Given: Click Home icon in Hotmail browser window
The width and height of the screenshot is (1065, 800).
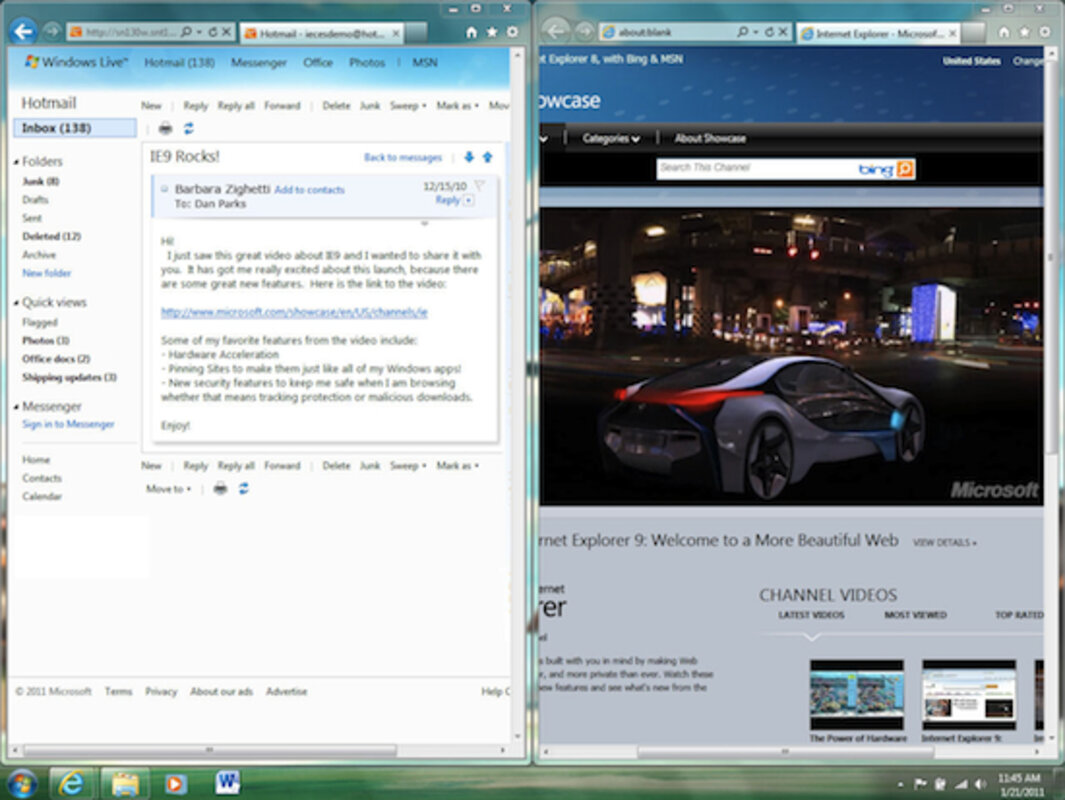Looking at the screenshot, I should [x=471, y=32].
